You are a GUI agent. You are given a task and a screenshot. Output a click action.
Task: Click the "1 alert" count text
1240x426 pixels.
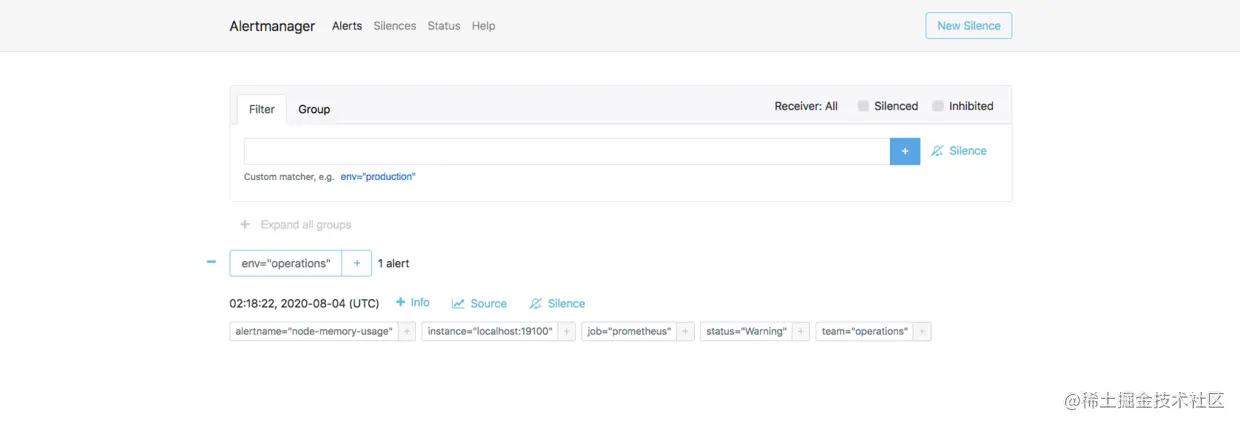[393, 263]
